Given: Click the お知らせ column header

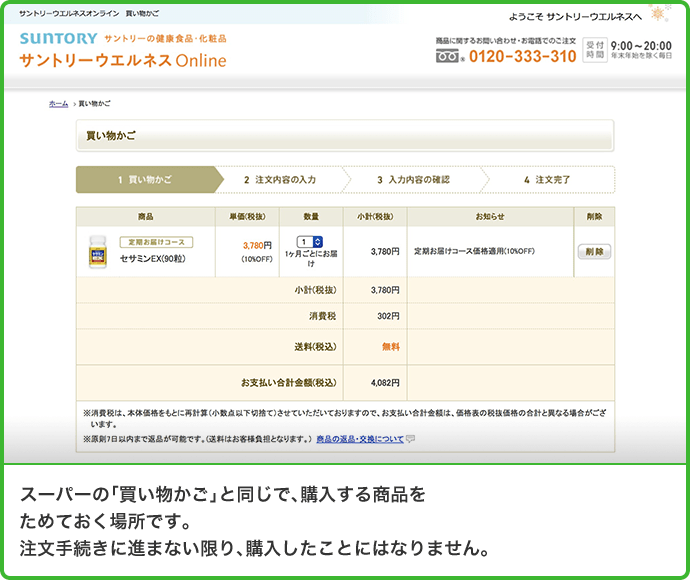Looking at the screenshot, I should (490, 217).
